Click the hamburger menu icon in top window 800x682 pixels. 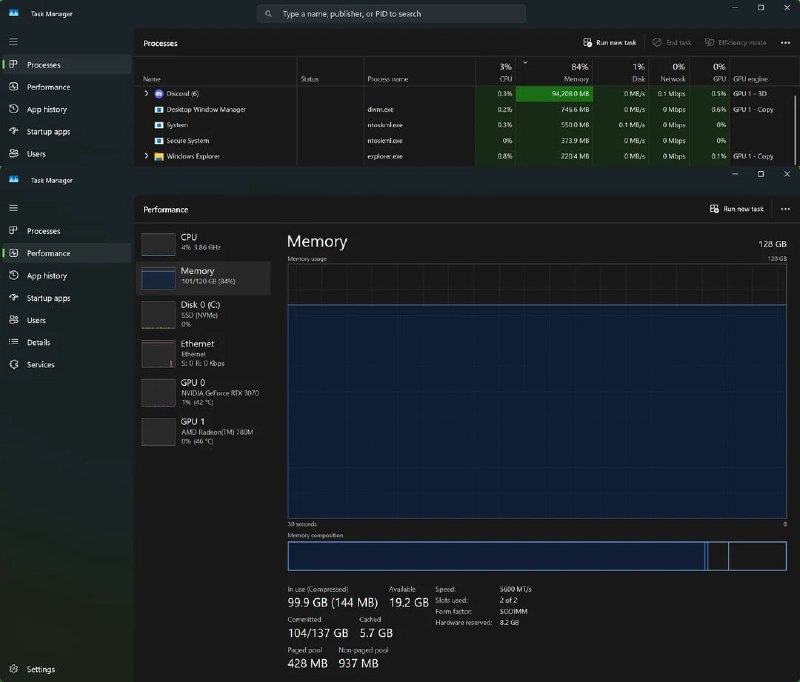(x=14, y=42)
